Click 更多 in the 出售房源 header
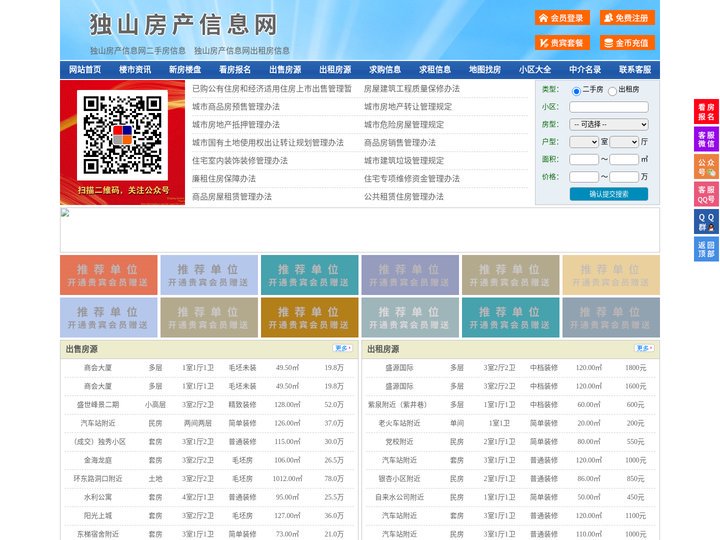720x540 pixels. (343, 349)
